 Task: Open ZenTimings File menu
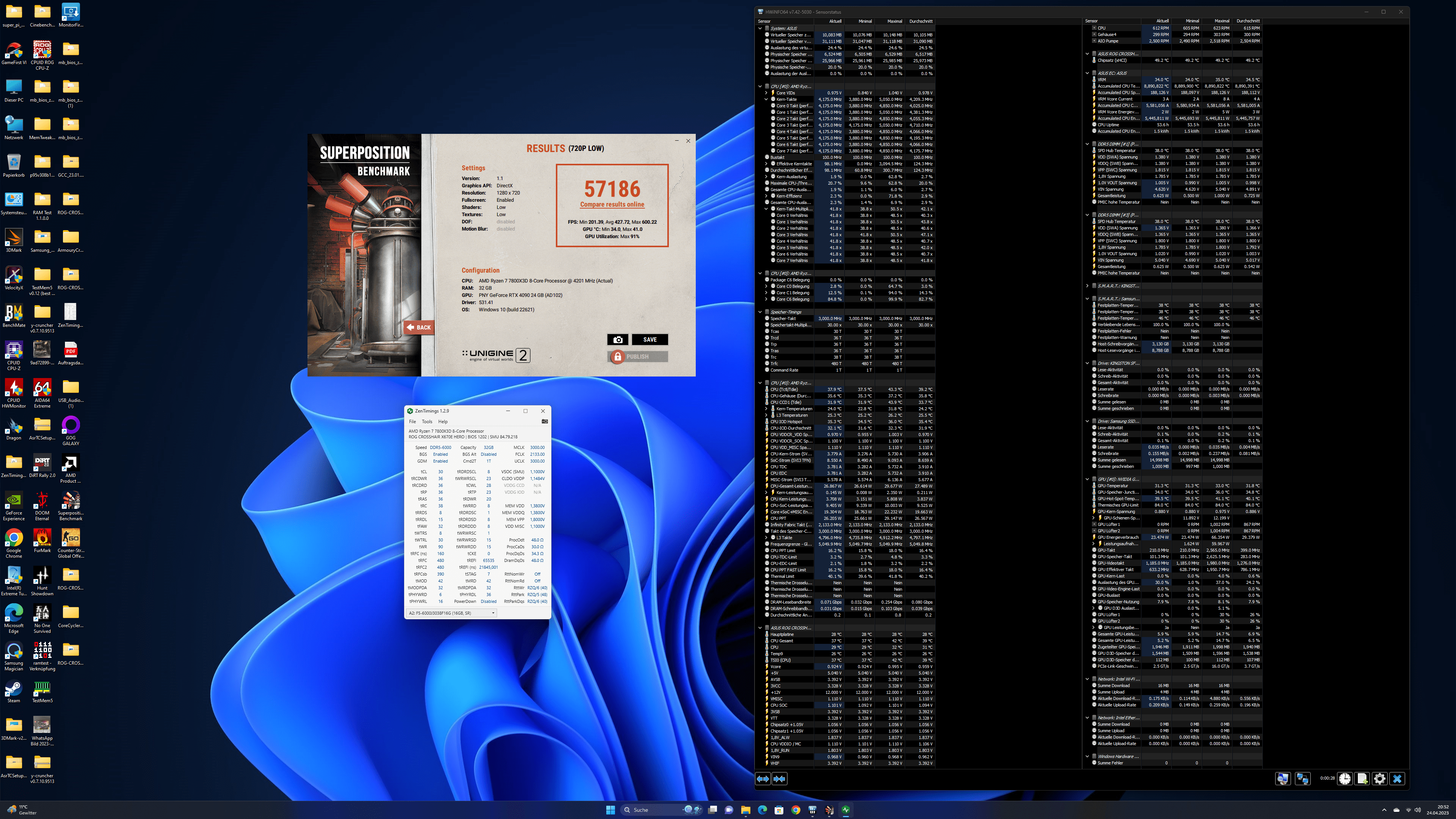(412, 422)
